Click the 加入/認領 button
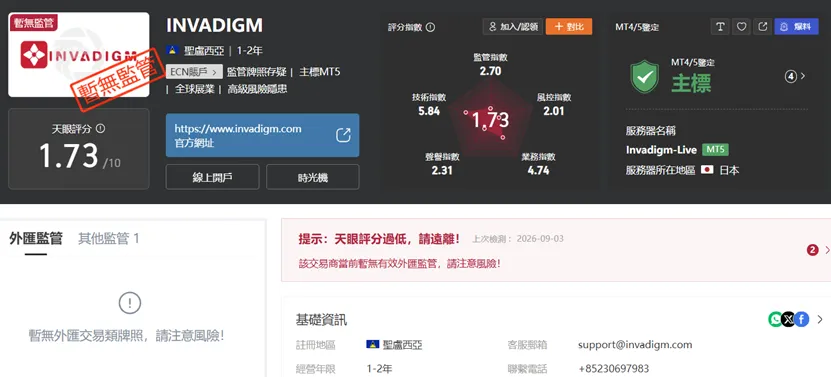Viewport: 831px width, 377px height. click(512, 27)
